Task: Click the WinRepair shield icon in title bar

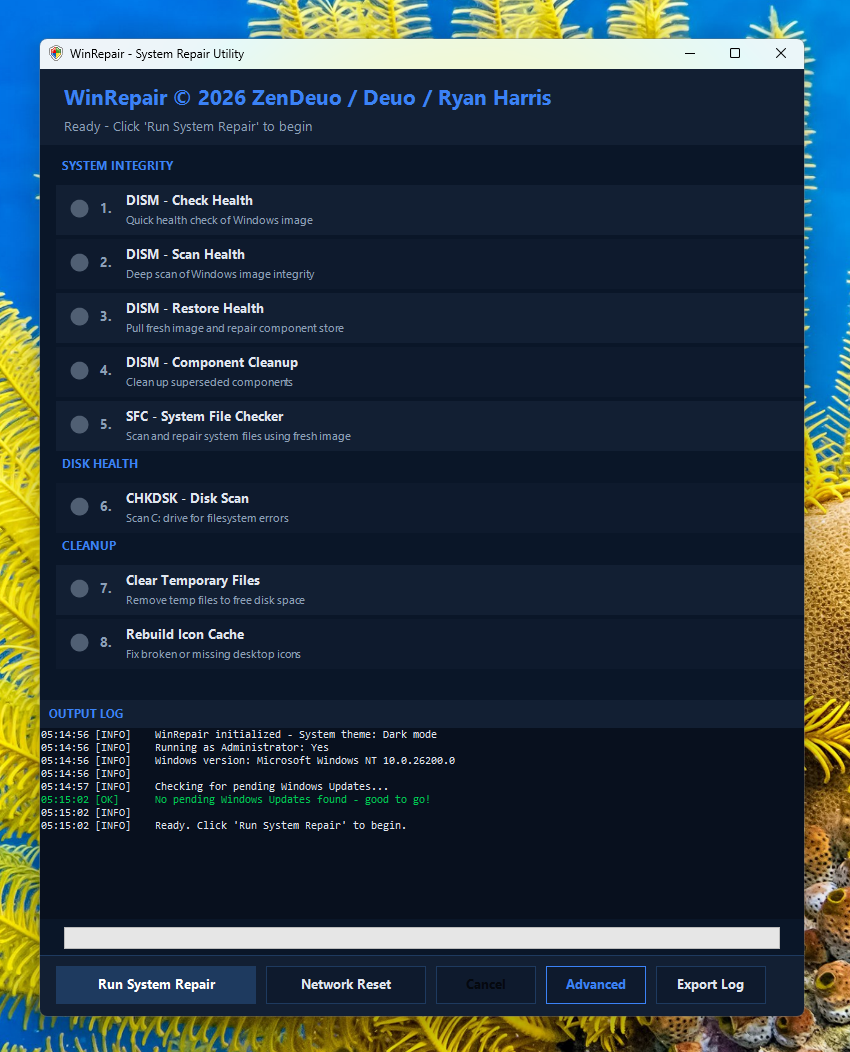Action: pos(56,54)
